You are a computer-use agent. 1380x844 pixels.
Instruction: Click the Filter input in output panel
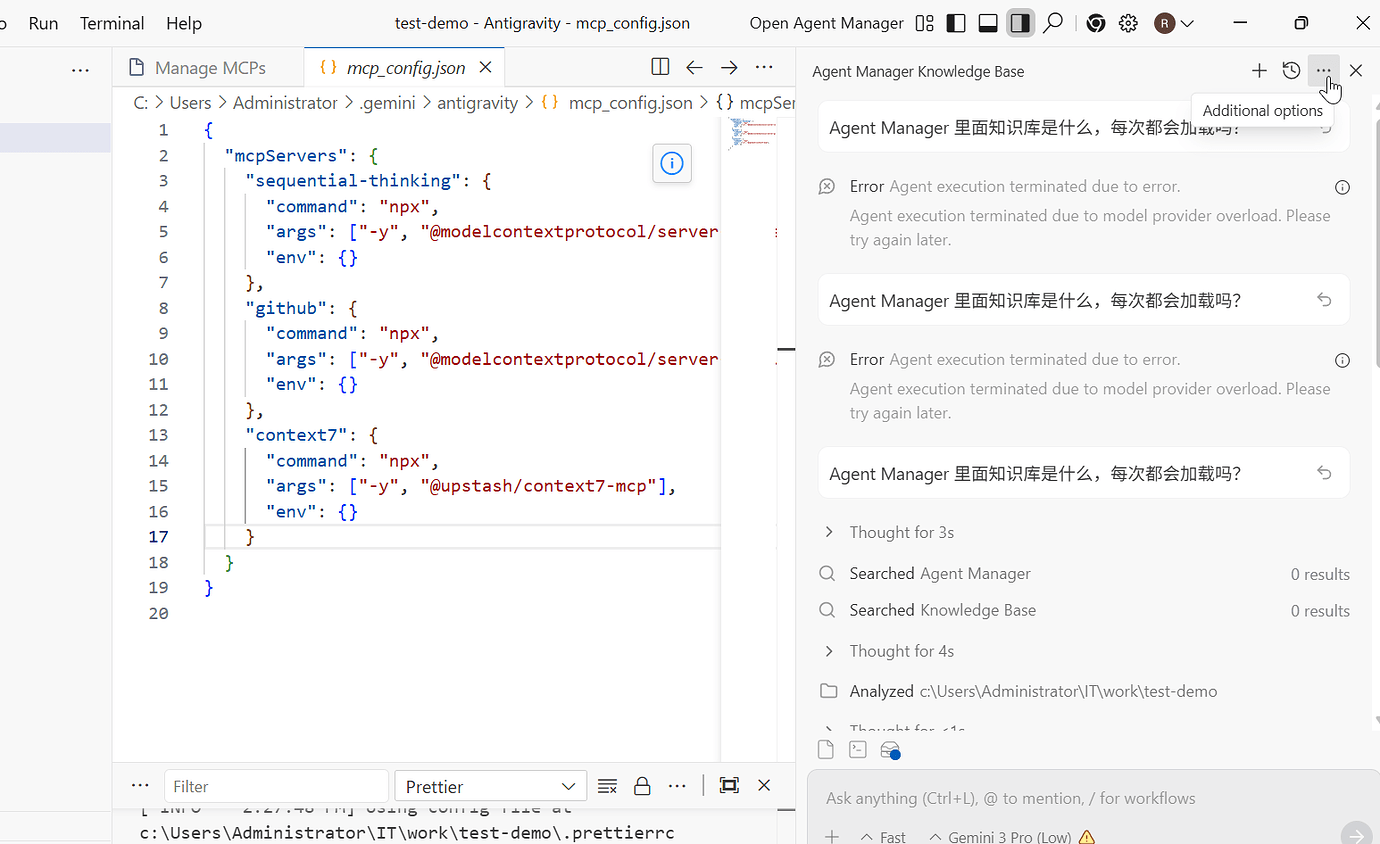coord(276,786)
